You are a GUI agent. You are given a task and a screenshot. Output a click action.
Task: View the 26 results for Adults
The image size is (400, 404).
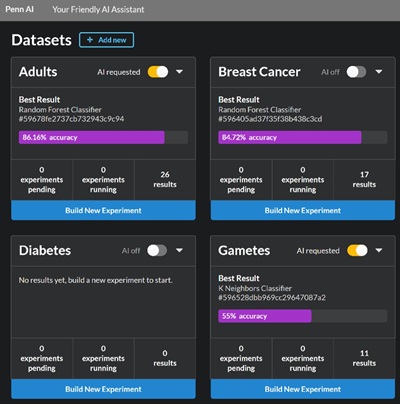click(x=165, y=180)
